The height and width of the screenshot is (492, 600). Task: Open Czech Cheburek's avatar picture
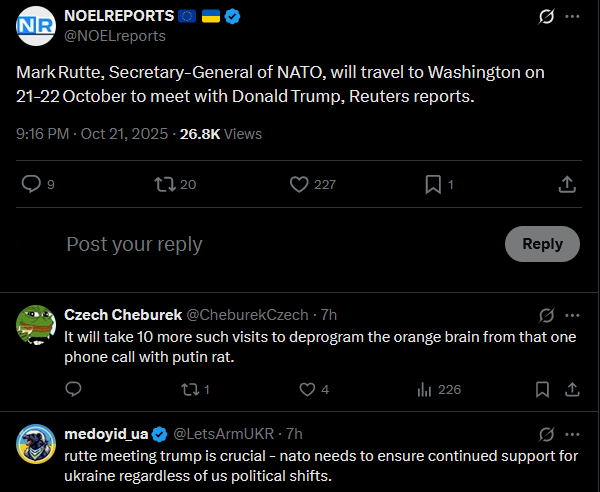pyautogui.click(x=36, y=323)
